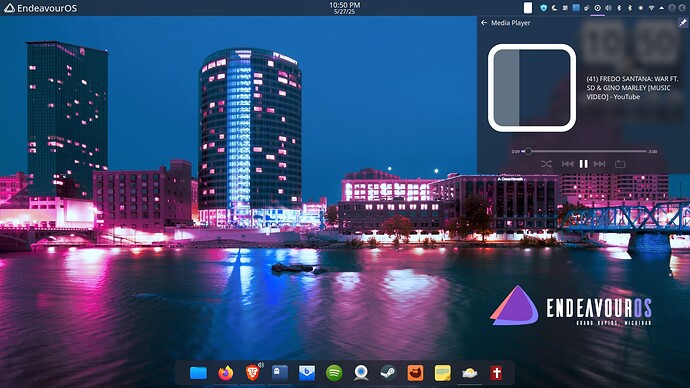Image resolution: width=690 pixels, height=388 pixels.
Task: Click the album art placeholder thumbnail
Action: coord(532,88)
